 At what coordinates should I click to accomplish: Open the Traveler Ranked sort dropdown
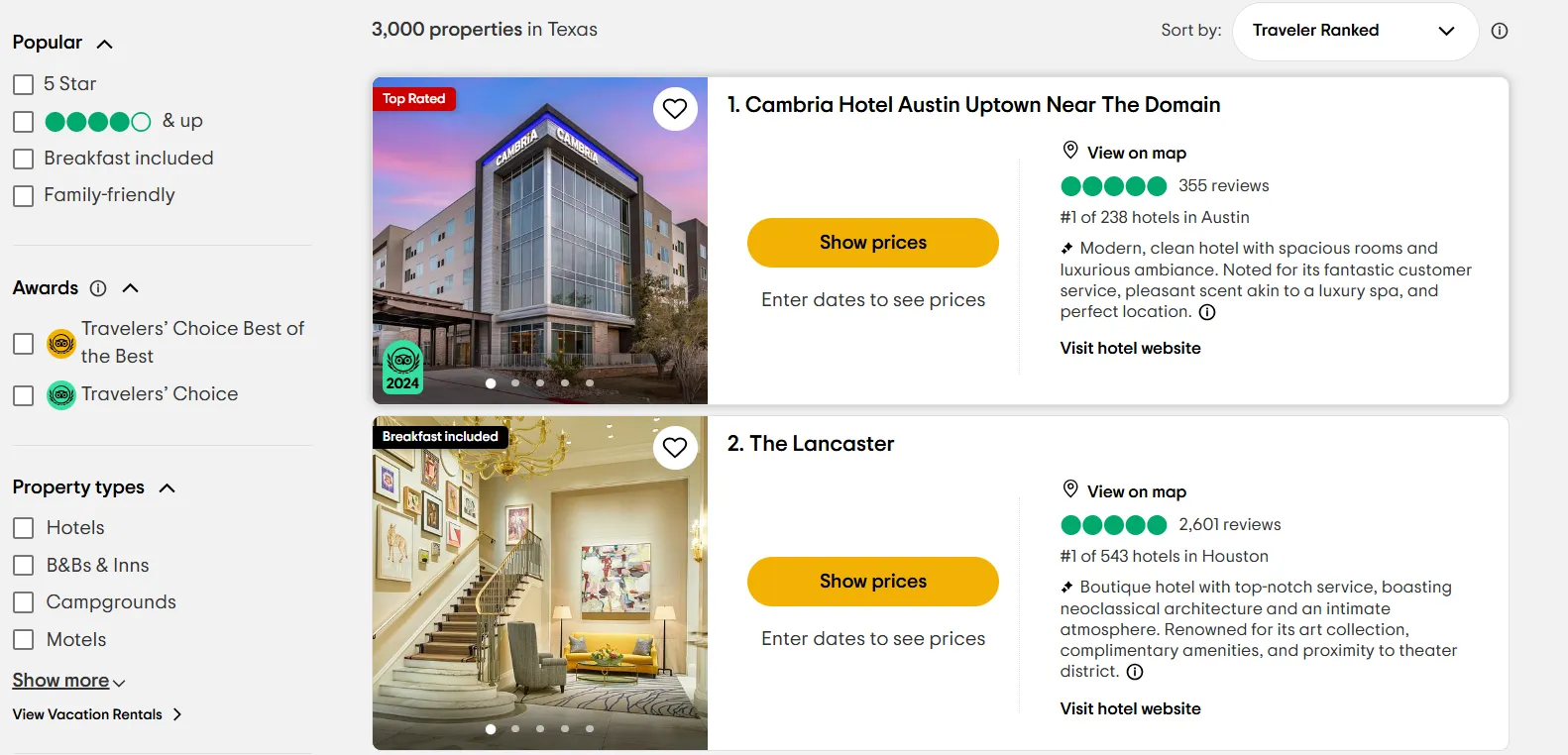pyautogui.click(x=1354, y=31)
